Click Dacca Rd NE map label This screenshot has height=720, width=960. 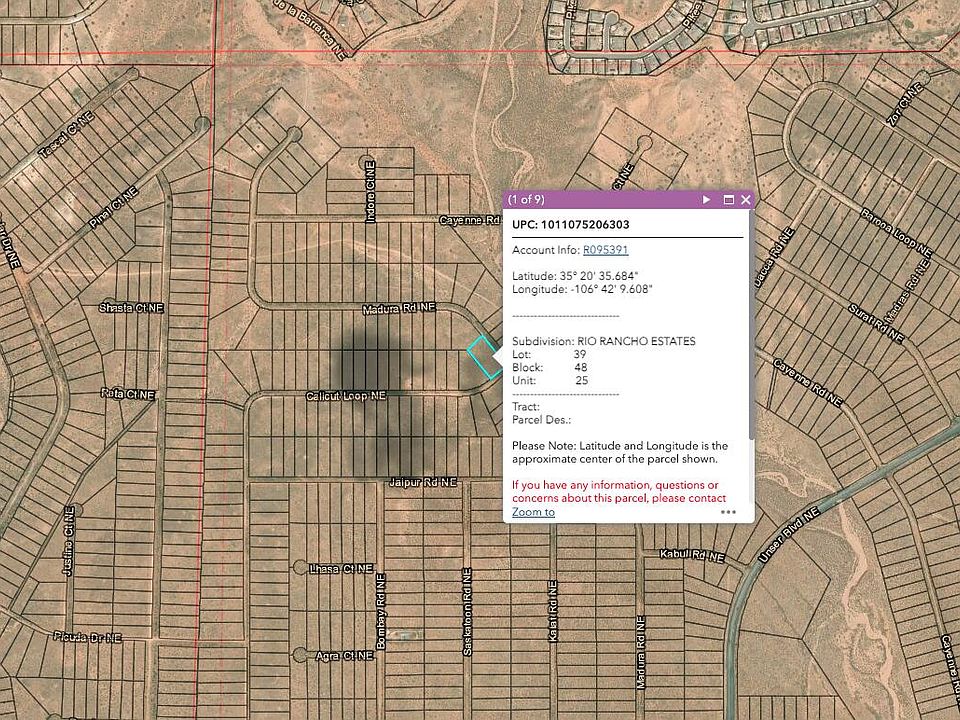[x=774, y=257]
